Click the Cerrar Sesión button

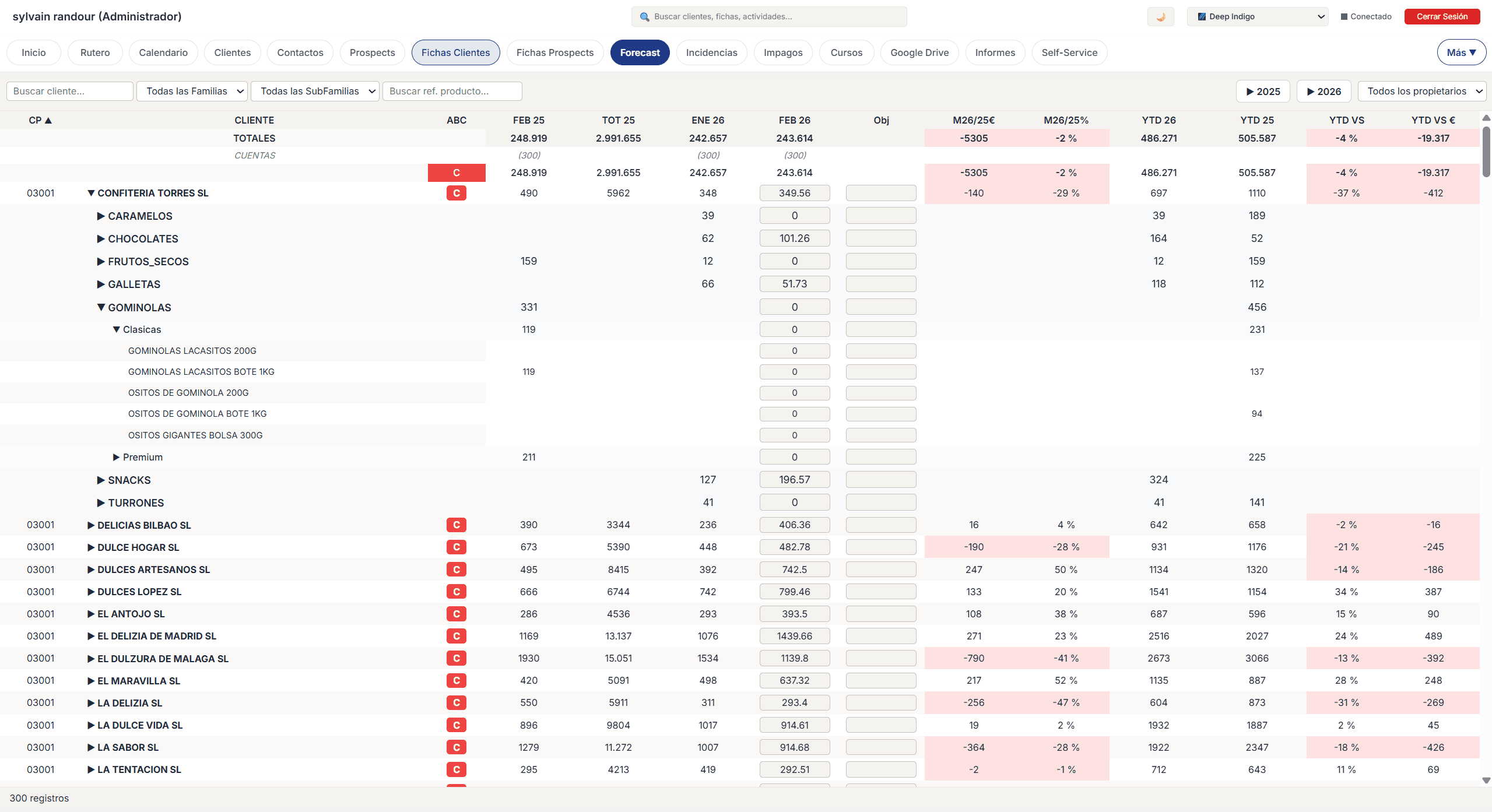click(1441, 16)
